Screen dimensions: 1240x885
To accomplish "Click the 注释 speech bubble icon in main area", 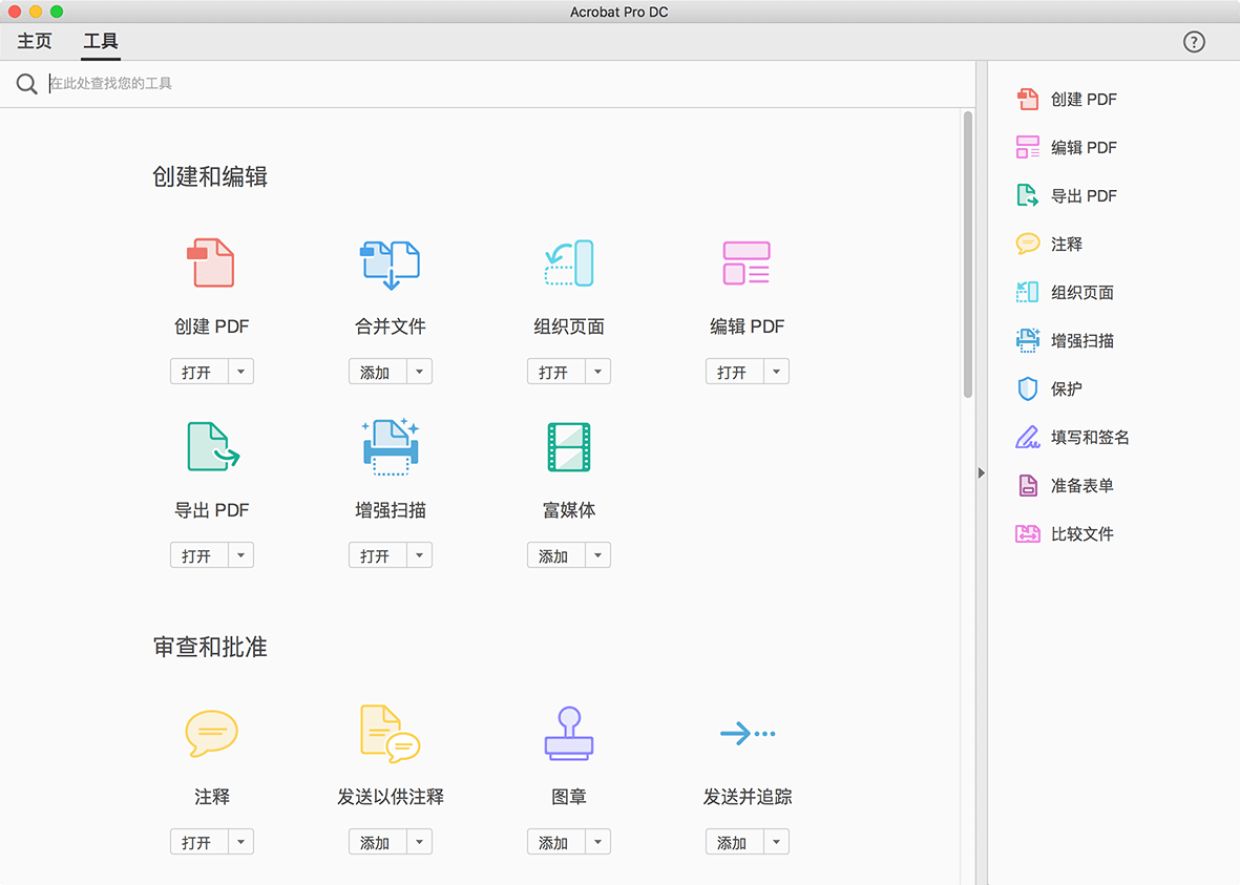I will pos(211,733).
